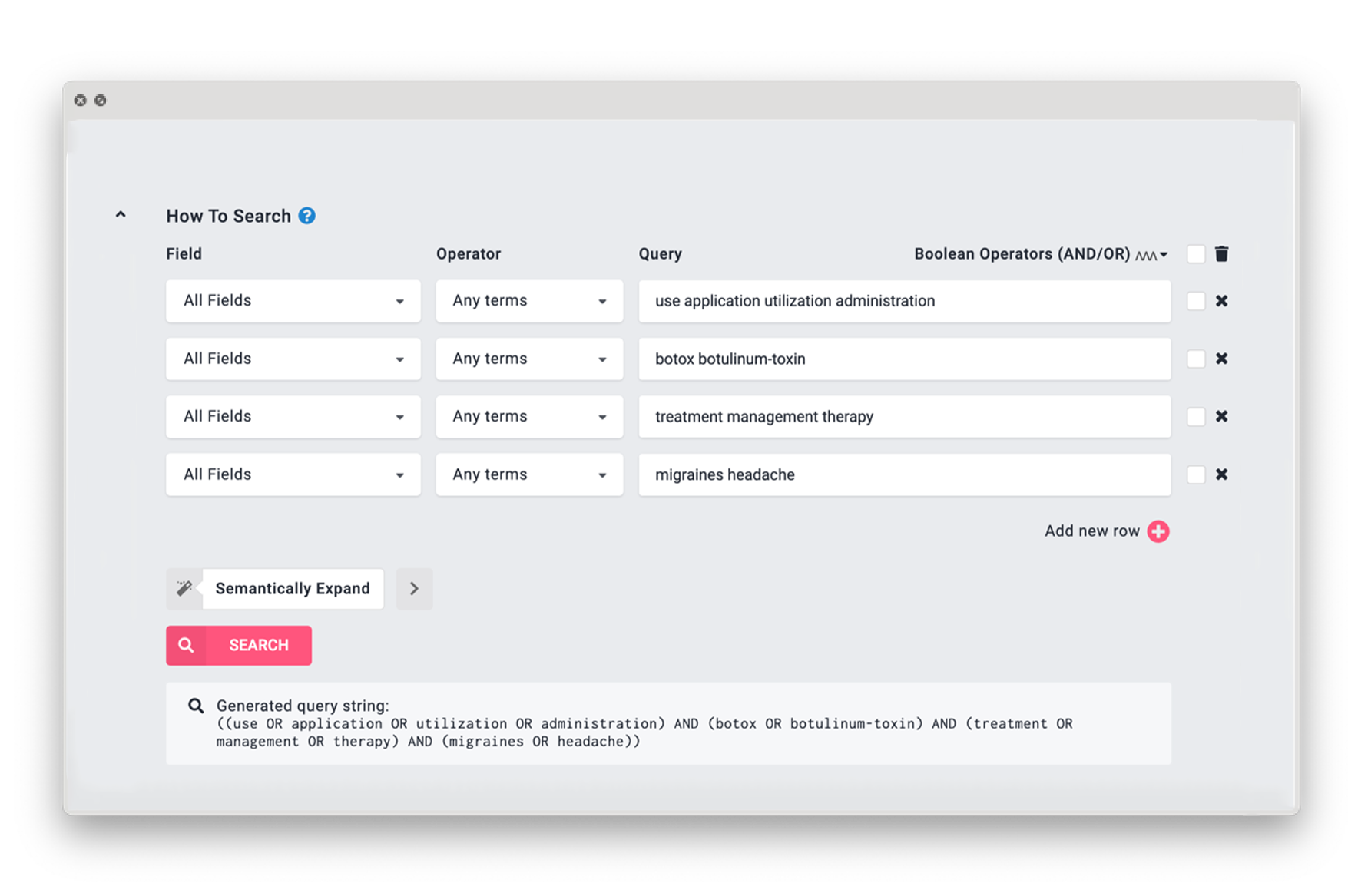Enable the select-all checkbox in the header row
The height and width of the screenshot is (896, 1348).
point(1196,253)
